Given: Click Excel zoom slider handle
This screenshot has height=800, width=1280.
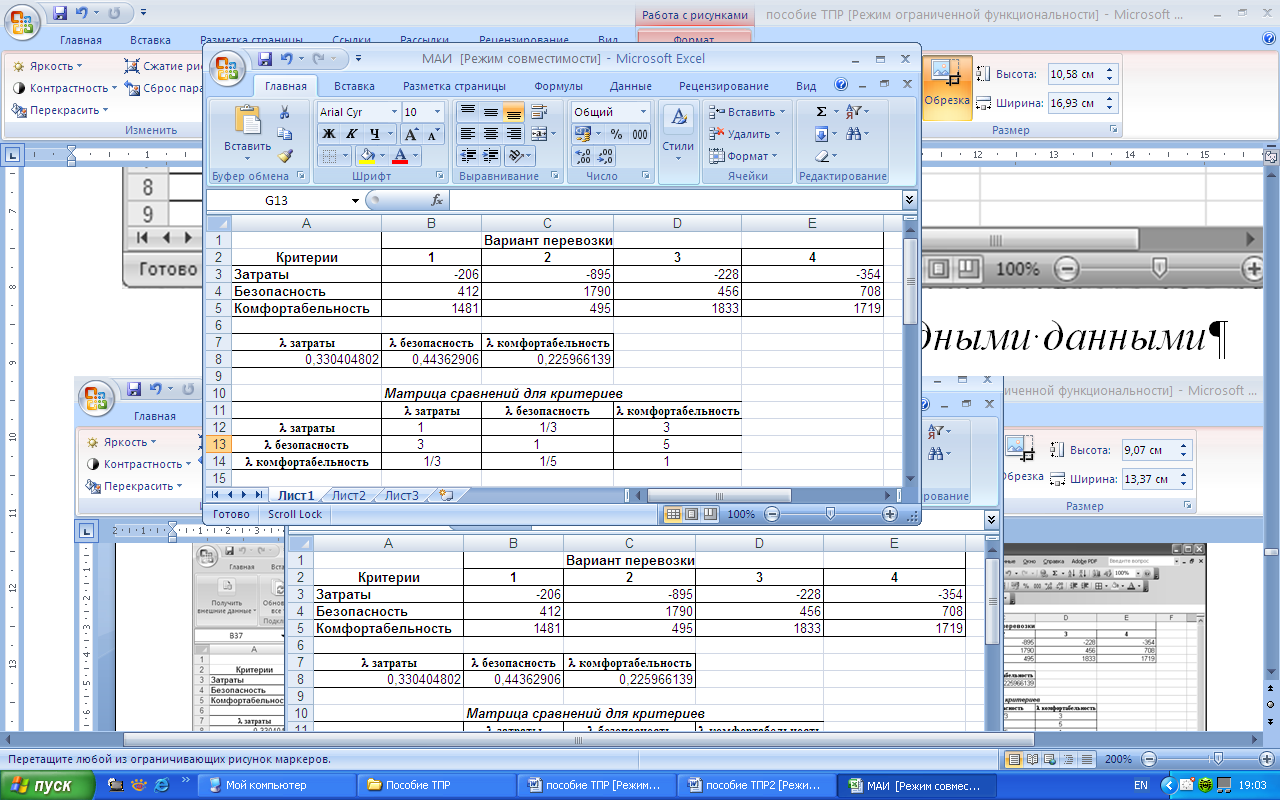Looking at the screenshot, I should click(829, 514).
